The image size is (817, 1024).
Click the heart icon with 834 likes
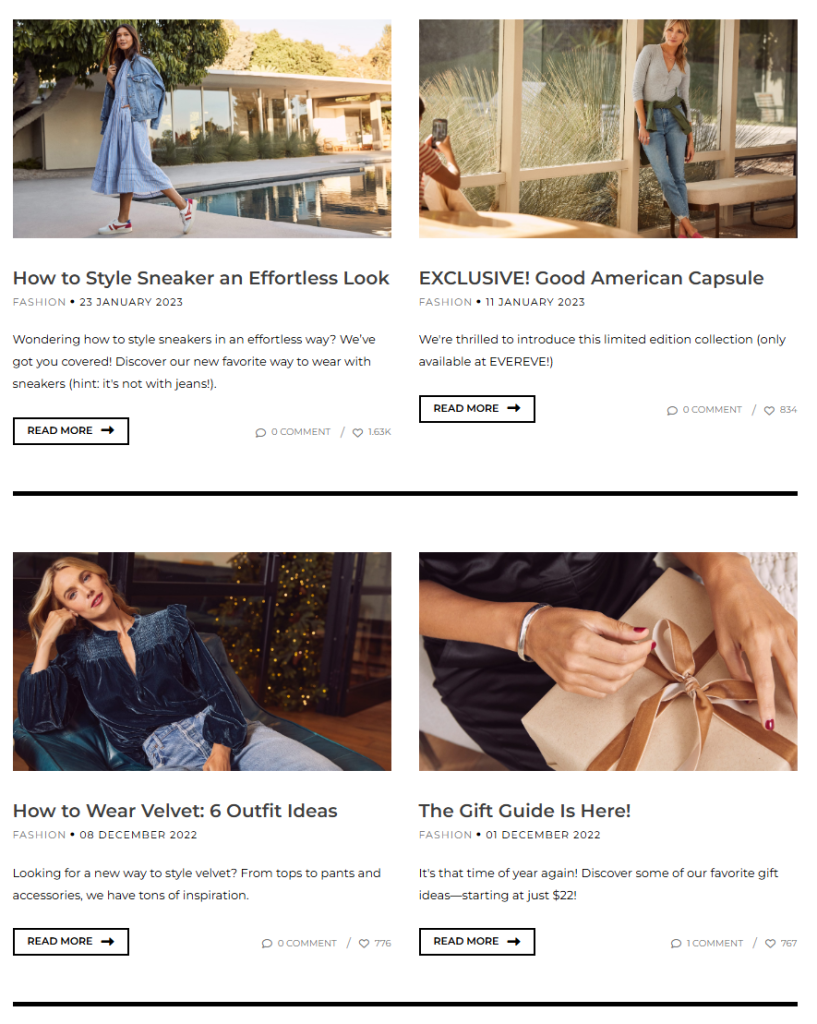(769, 411)
